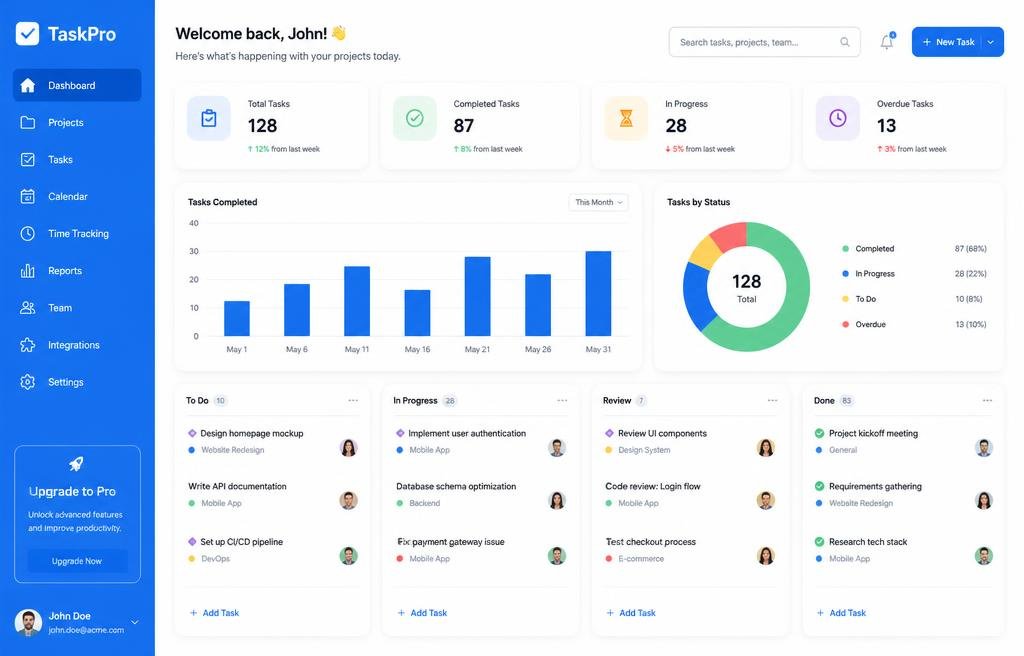Open the In Progress column options menu
The height and width of the screenshot is (656, 1024).
click(562, 401)
